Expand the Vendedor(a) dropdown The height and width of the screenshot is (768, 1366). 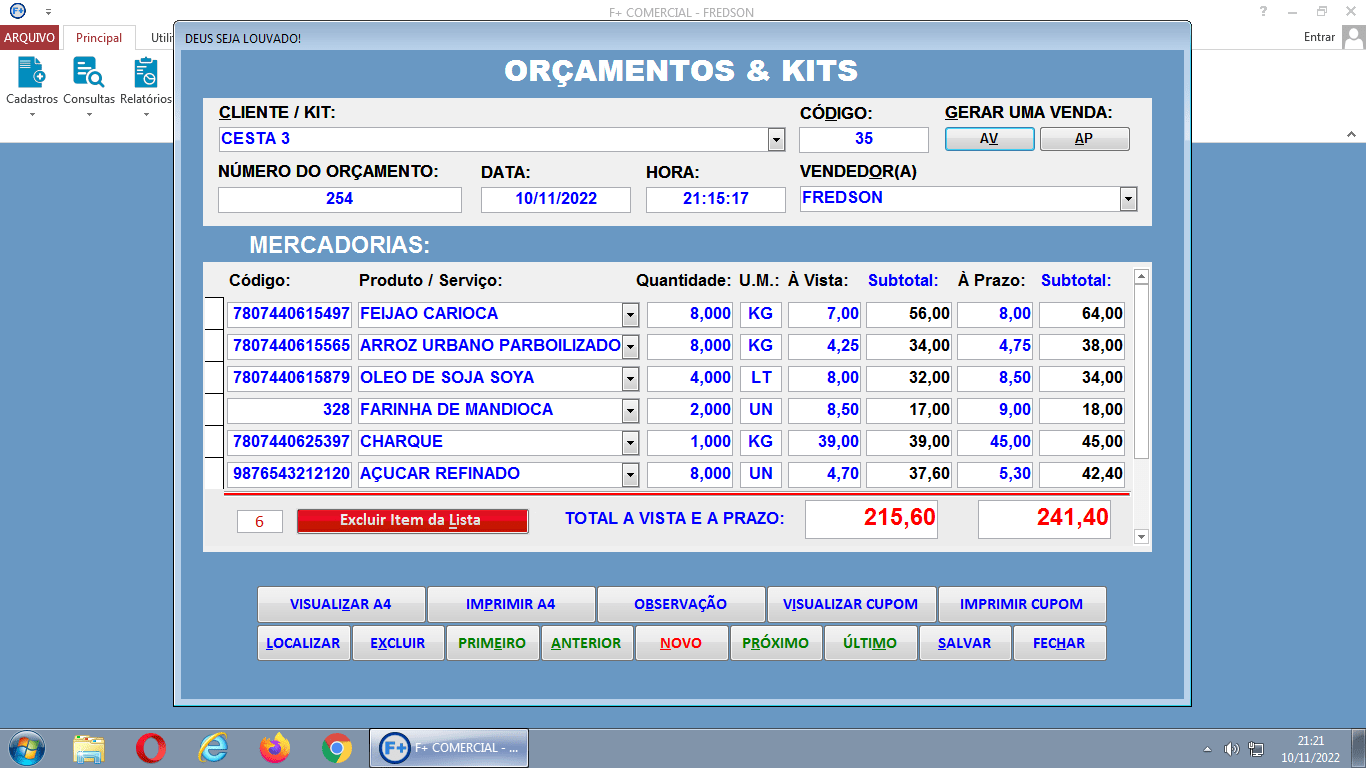pos(1128,199)
